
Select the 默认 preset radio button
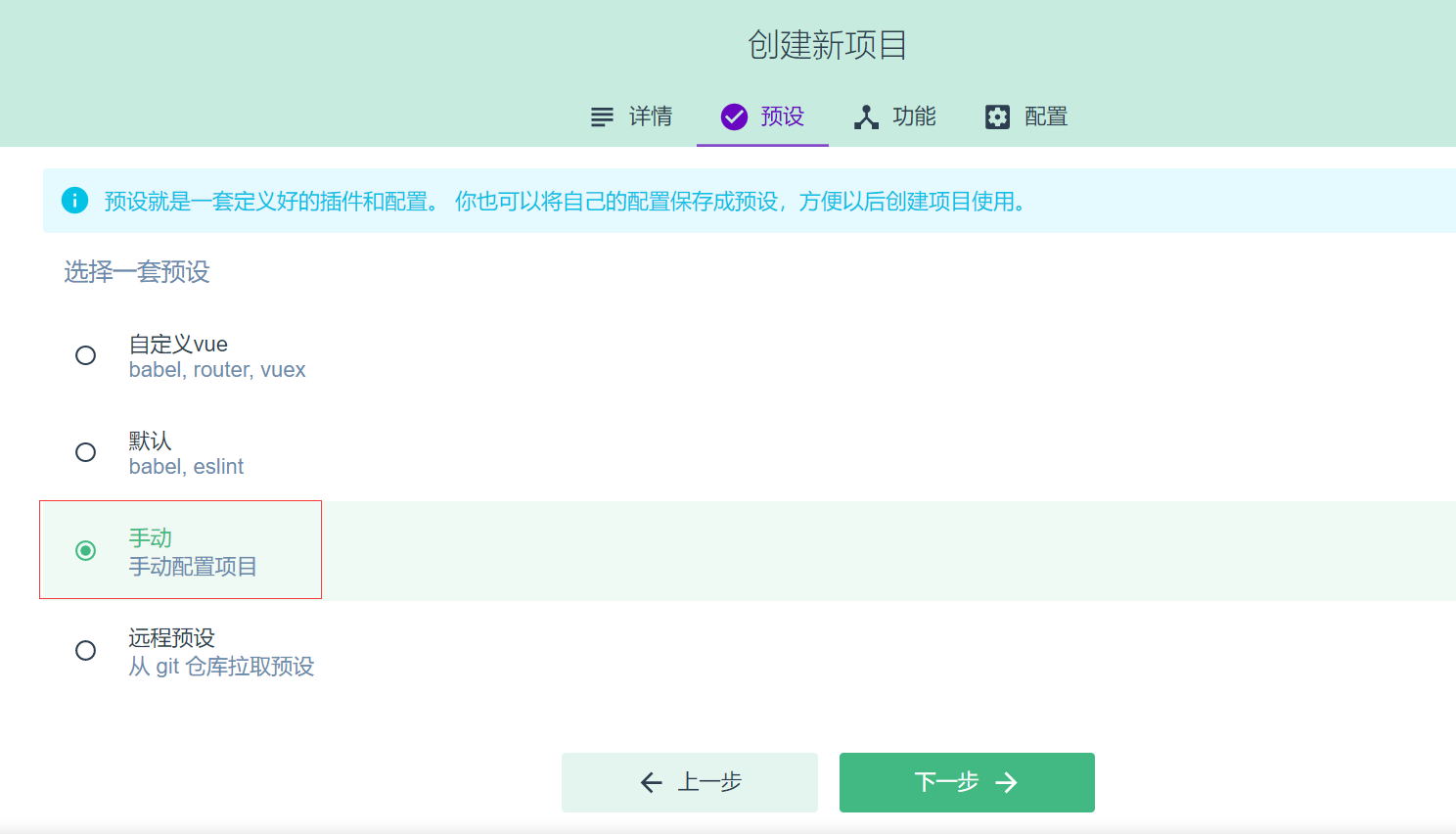(x=86, y=452)
